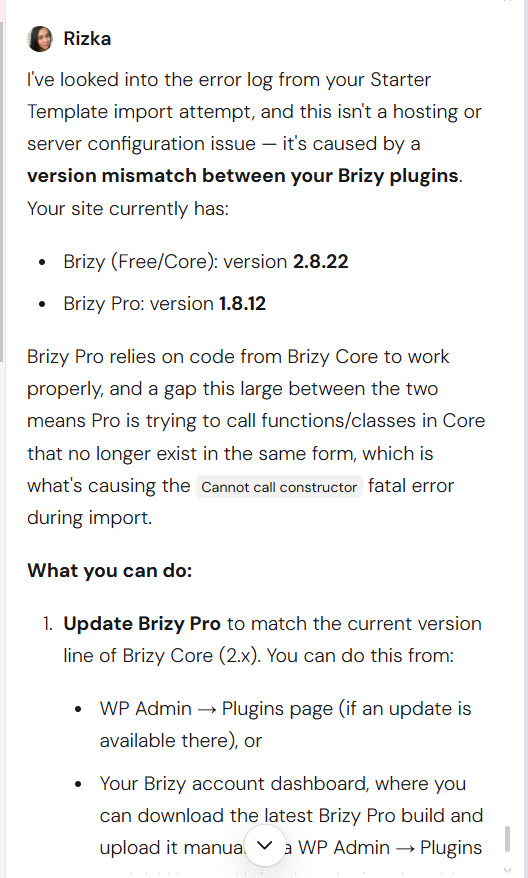Click the 'during import.' text line
The image size is (528, 878).
pyautogui.click(x=90, y=517)
